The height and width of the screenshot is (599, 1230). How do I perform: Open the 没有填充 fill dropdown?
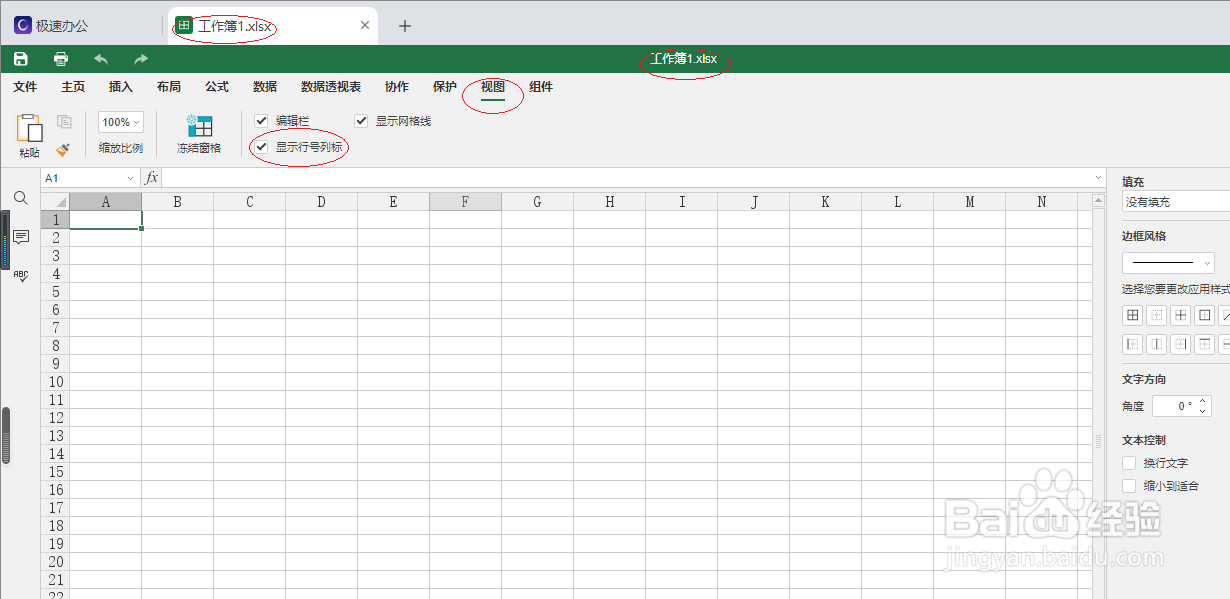point(1176,202)
